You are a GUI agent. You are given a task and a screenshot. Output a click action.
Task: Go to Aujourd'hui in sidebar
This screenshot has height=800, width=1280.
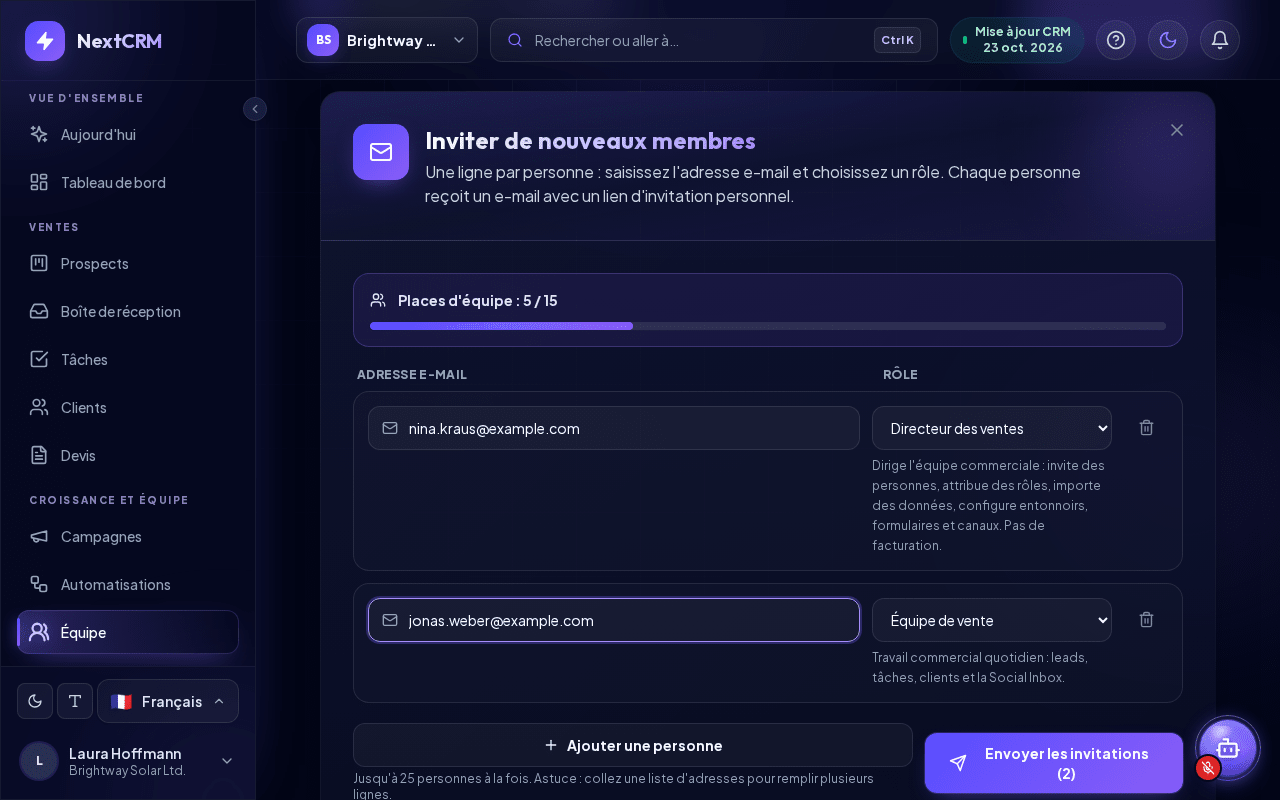coord(128,134)
